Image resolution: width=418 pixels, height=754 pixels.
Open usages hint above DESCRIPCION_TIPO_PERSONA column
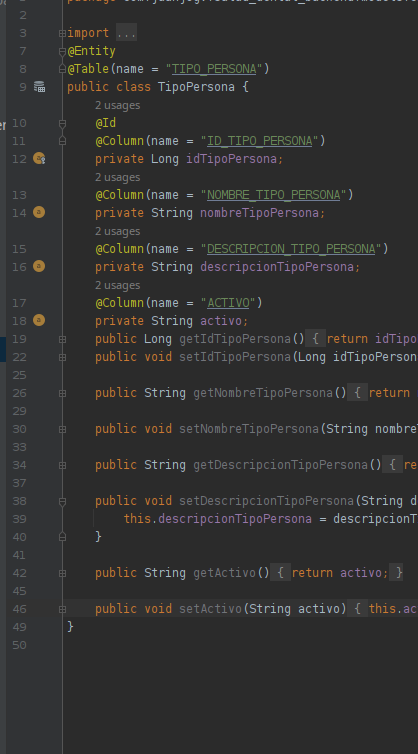(x=117, y=231)
